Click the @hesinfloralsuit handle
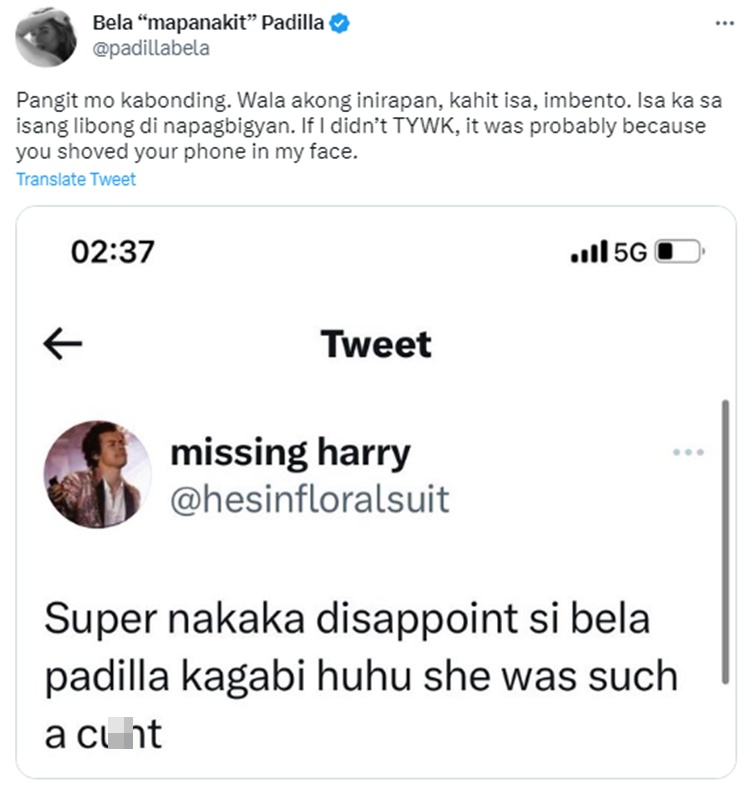 coord(310,497)
